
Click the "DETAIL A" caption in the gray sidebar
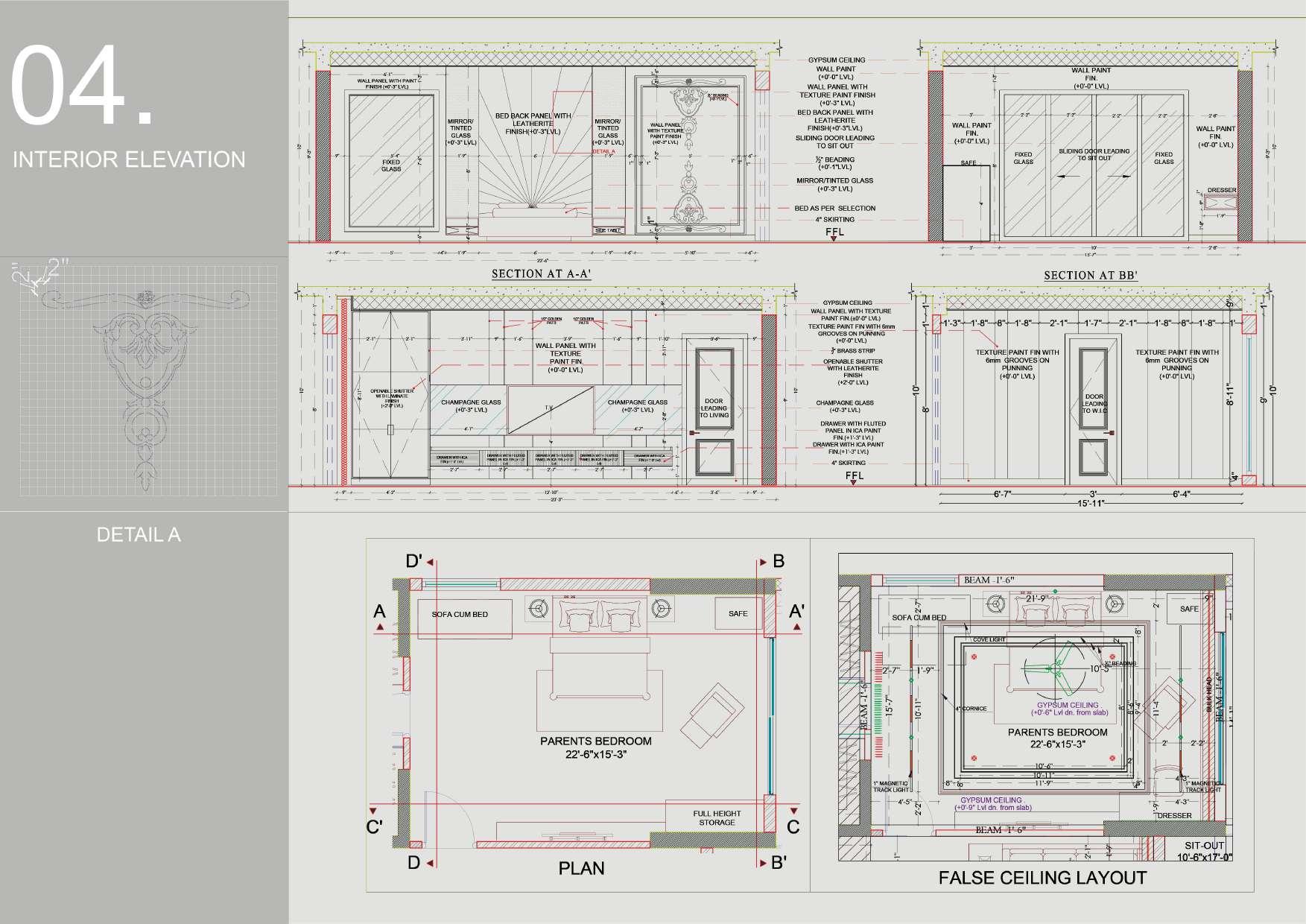click(139, 535)
